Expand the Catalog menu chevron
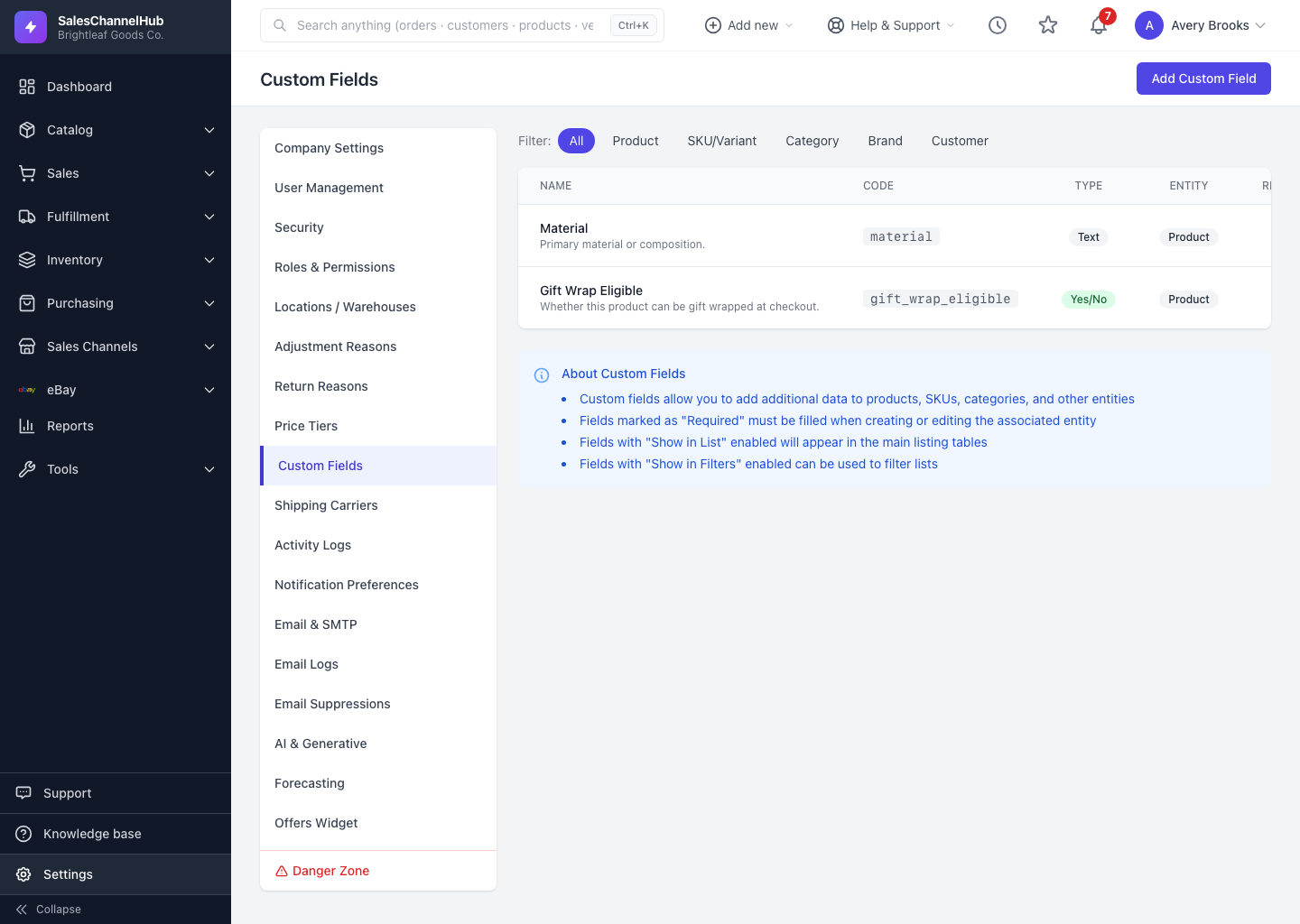This screenshot has height=924, width=1300. pyautogui.click(x=209, y=130)
